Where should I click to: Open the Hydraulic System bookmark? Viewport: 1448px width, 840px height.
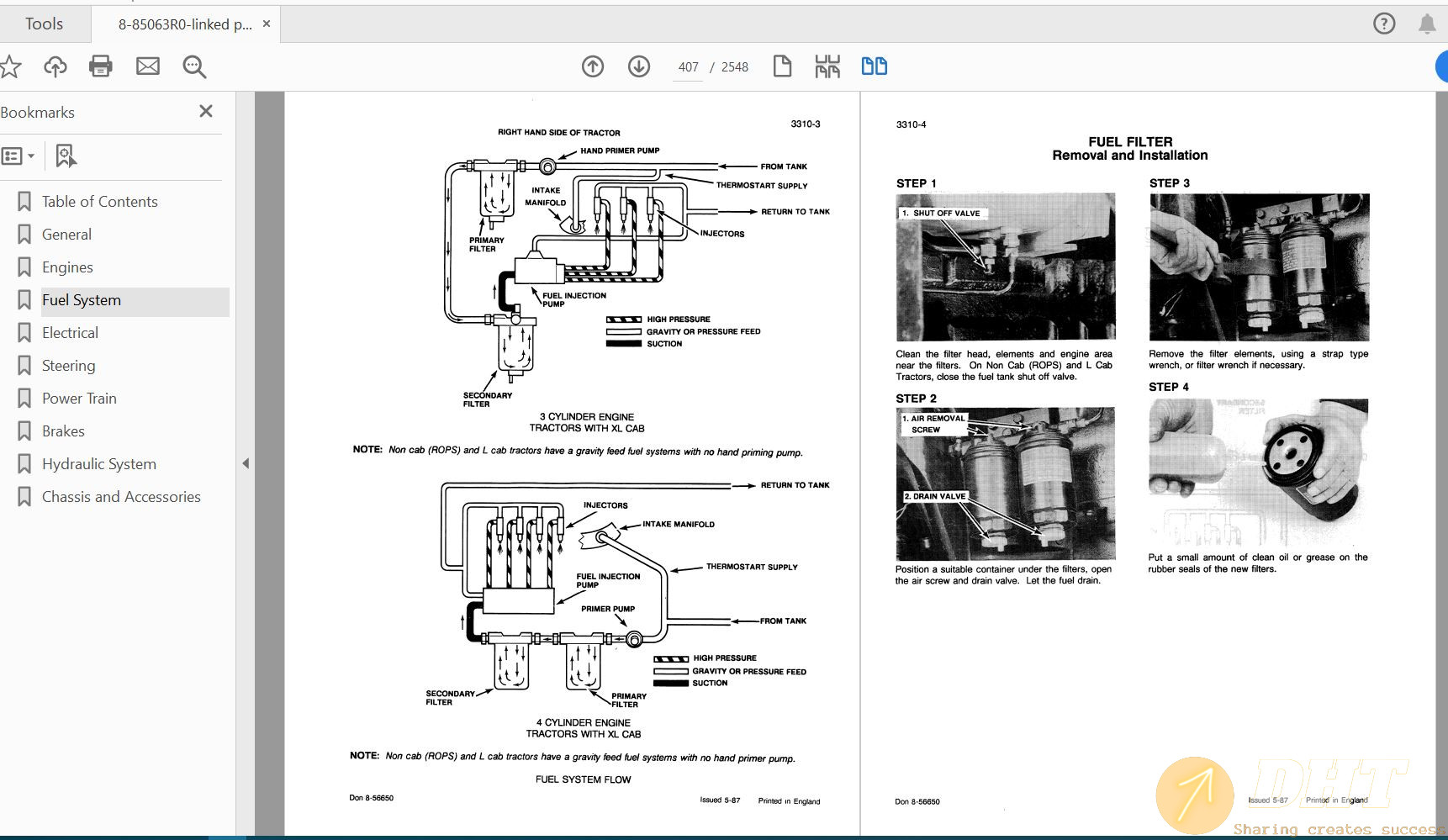[x=99, y=464]
